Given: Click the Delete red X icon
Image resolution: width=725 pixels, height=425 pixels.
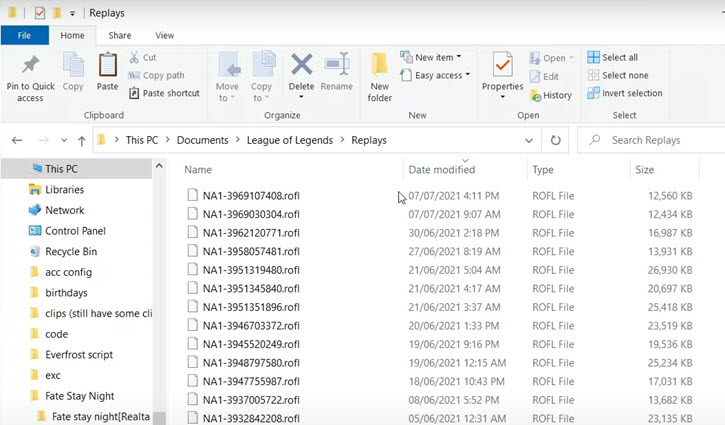Looking at the screenshot, I should point(301,67).
